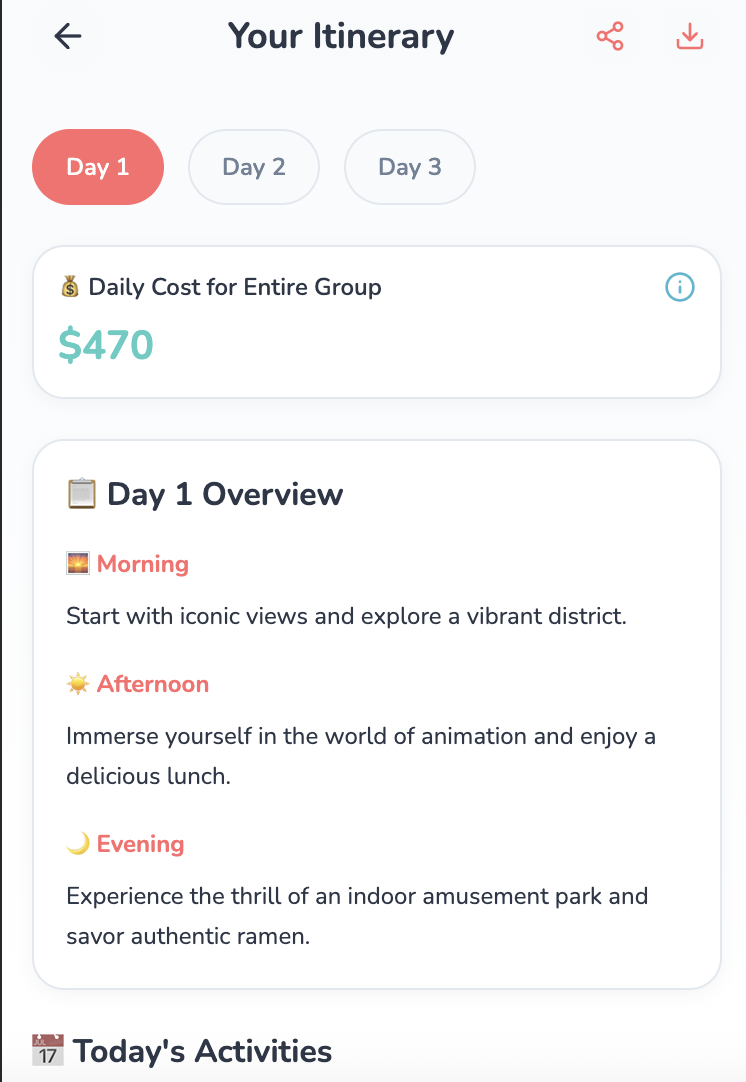The image size is (746, 1082).
Task: Go back using the left arrow icon
Action: [68, 37]
